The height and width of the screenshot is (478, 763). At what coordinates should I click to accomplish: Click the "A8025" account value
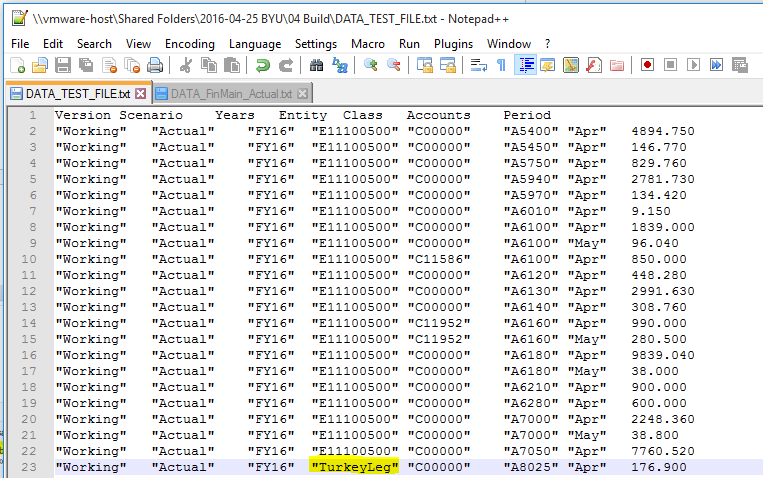pyautogui.click(x=531, y=467)
